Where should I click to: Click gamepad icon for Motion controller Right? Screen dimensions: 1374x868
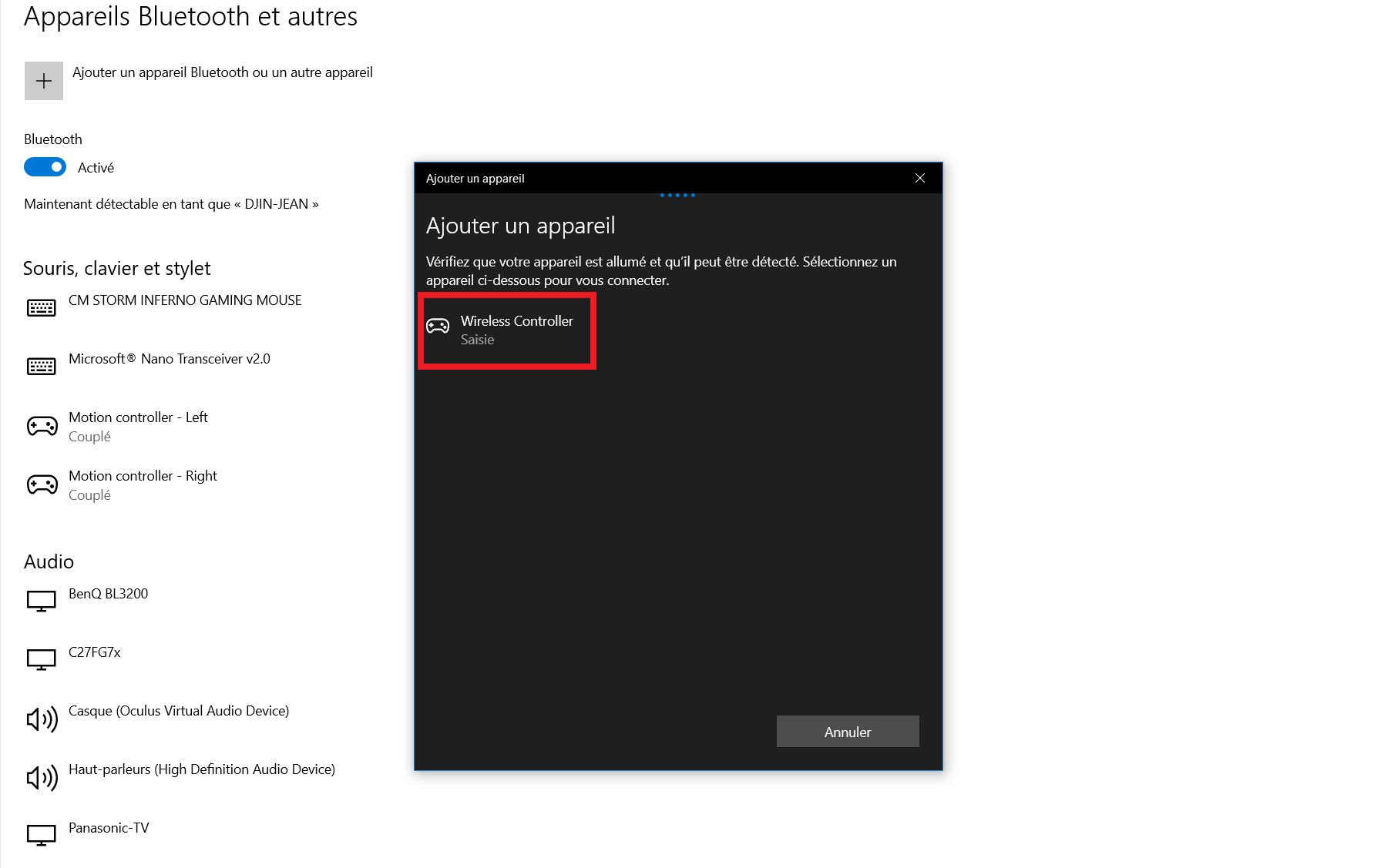point(42,484)
